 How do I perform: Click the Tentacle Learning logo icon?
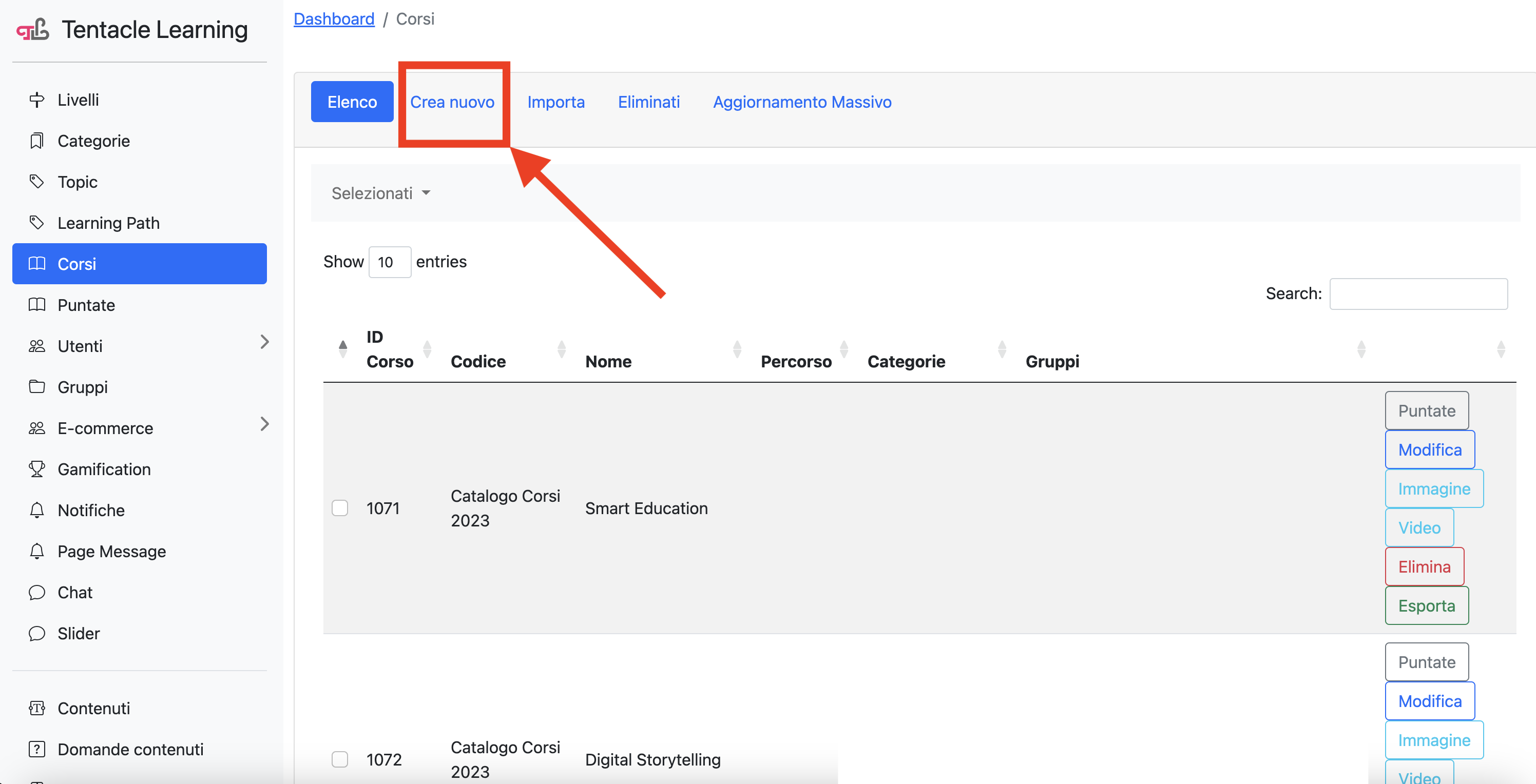point(33,30)
